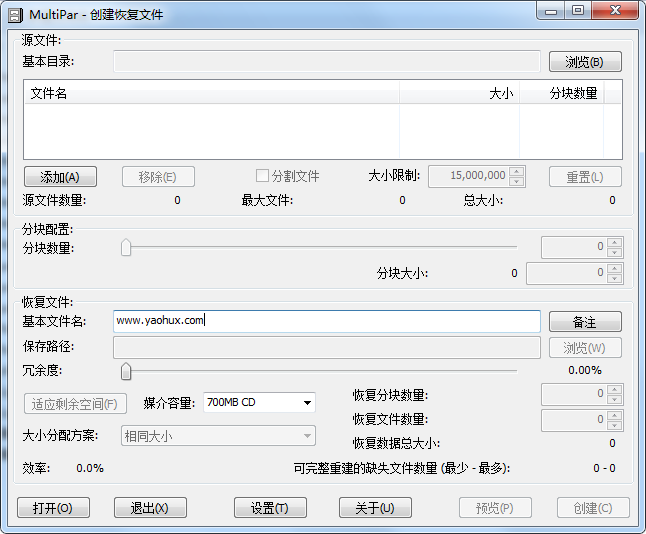Open file with 打开(O) button
646x534 pixels.
click(x=53, y=508)
